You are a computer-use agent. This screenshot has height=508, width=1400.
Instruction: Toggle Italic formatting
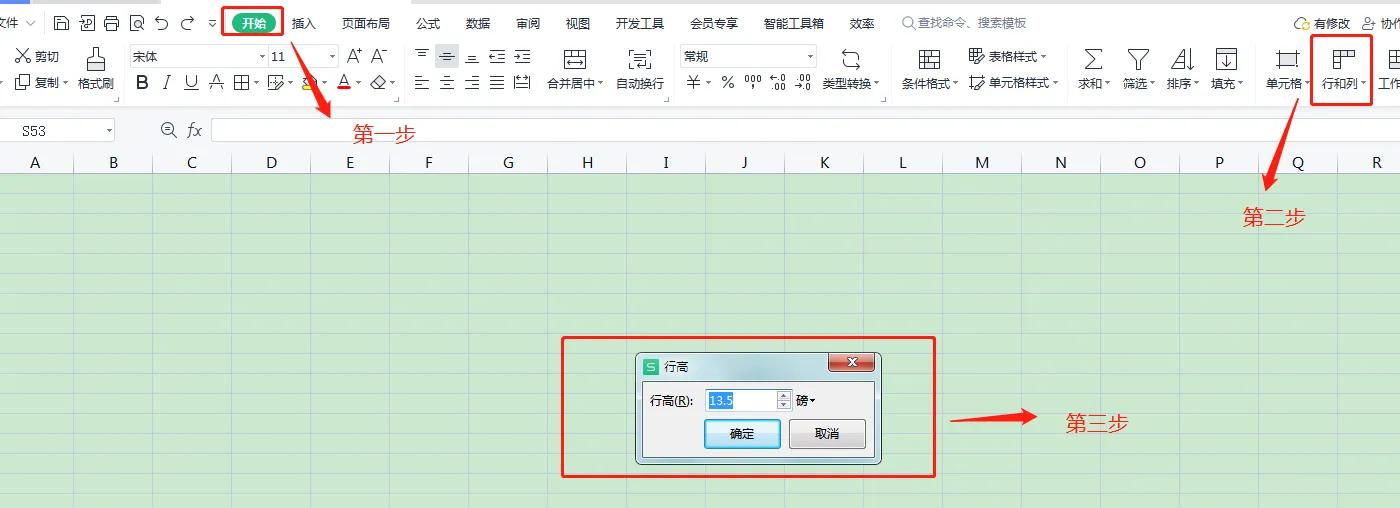pos(167,83)
